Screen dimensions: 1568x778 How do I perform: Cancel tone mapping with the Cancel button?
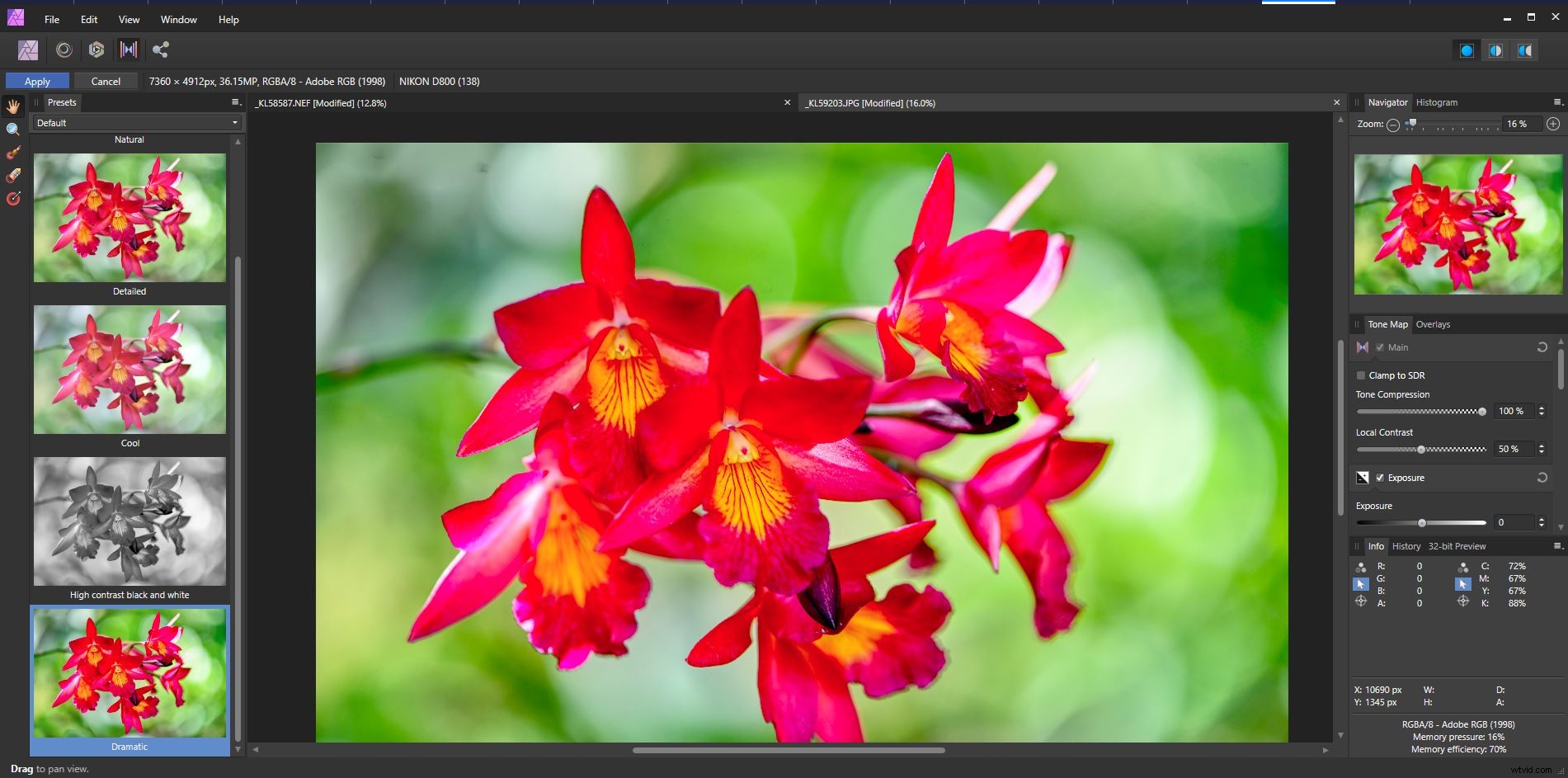pyautogui.click(x=106, y=81)
